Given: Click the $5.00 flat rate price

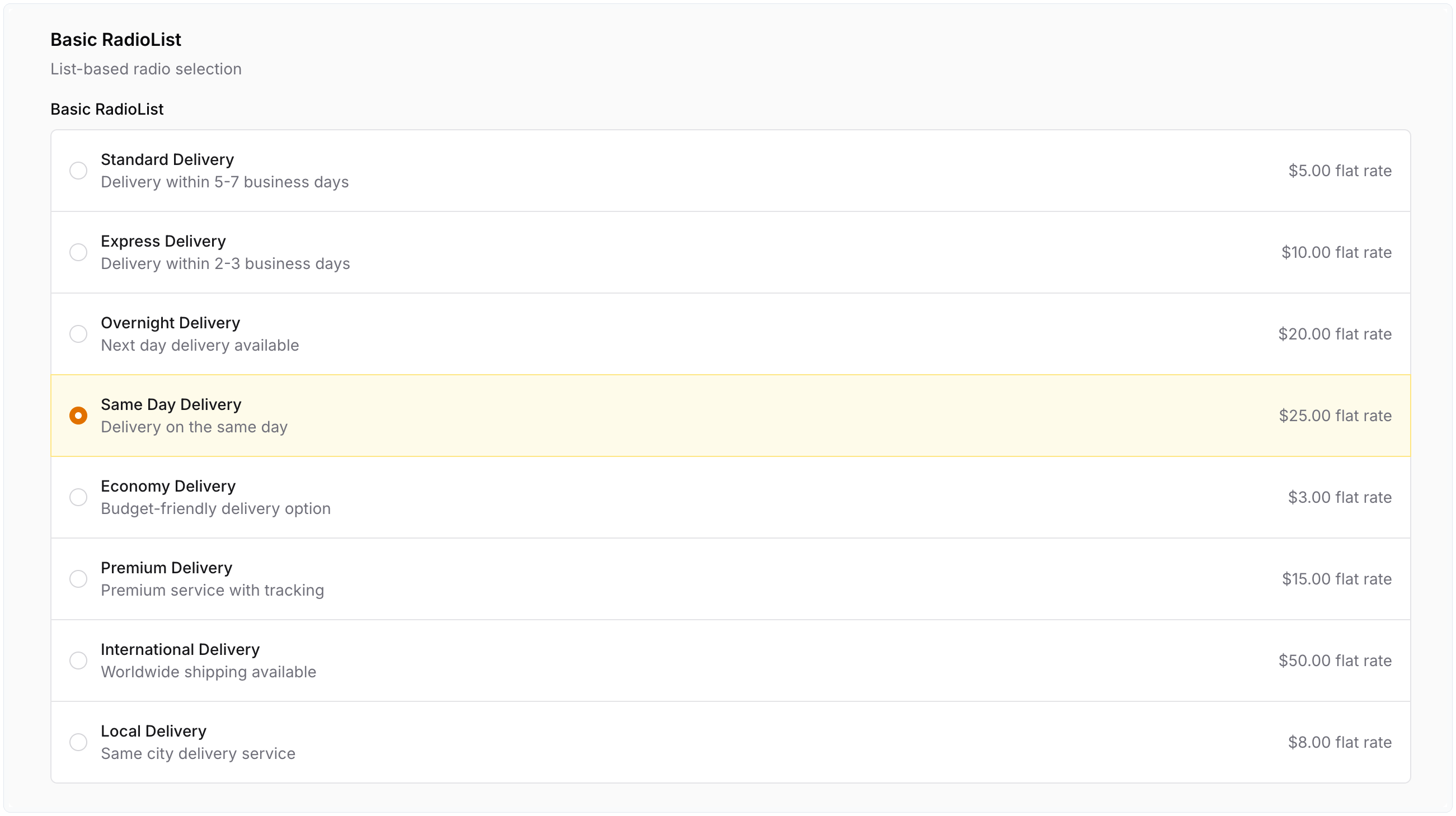Looking at the screenshot, I should [1339, 171].
